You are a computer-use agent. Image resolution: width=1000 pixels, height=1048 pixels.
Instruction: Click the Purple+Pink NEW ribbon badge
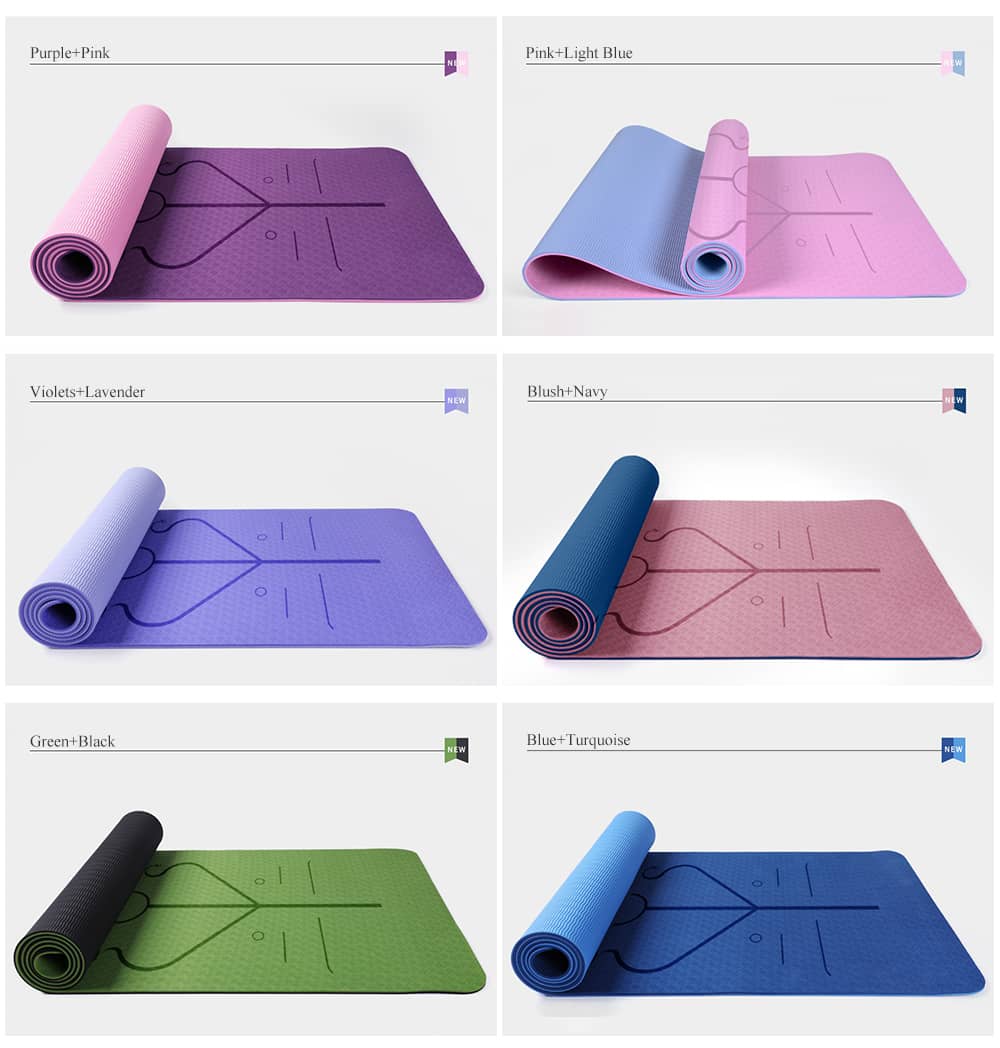[456, 63]
